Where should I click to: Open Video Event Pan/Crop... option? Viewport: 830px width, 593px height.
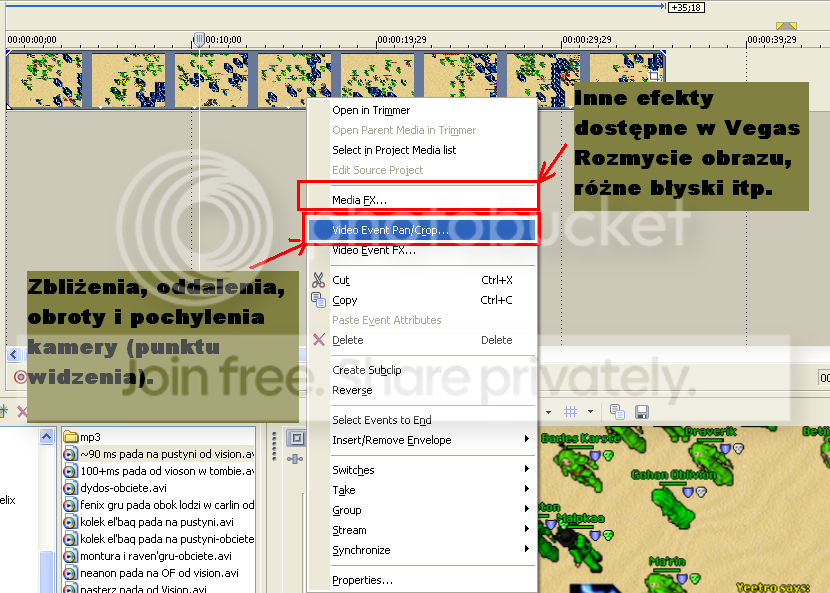coord(422,230)
